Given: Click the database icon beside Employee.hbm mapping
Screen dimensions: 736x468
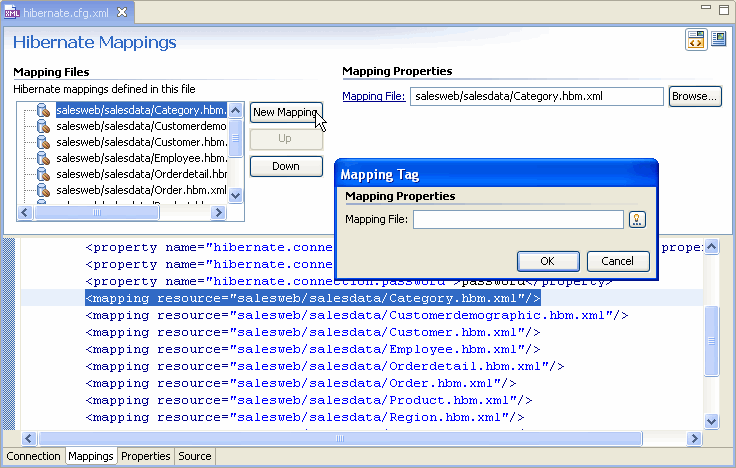Looking at the screenshot, I should (43, 158).
